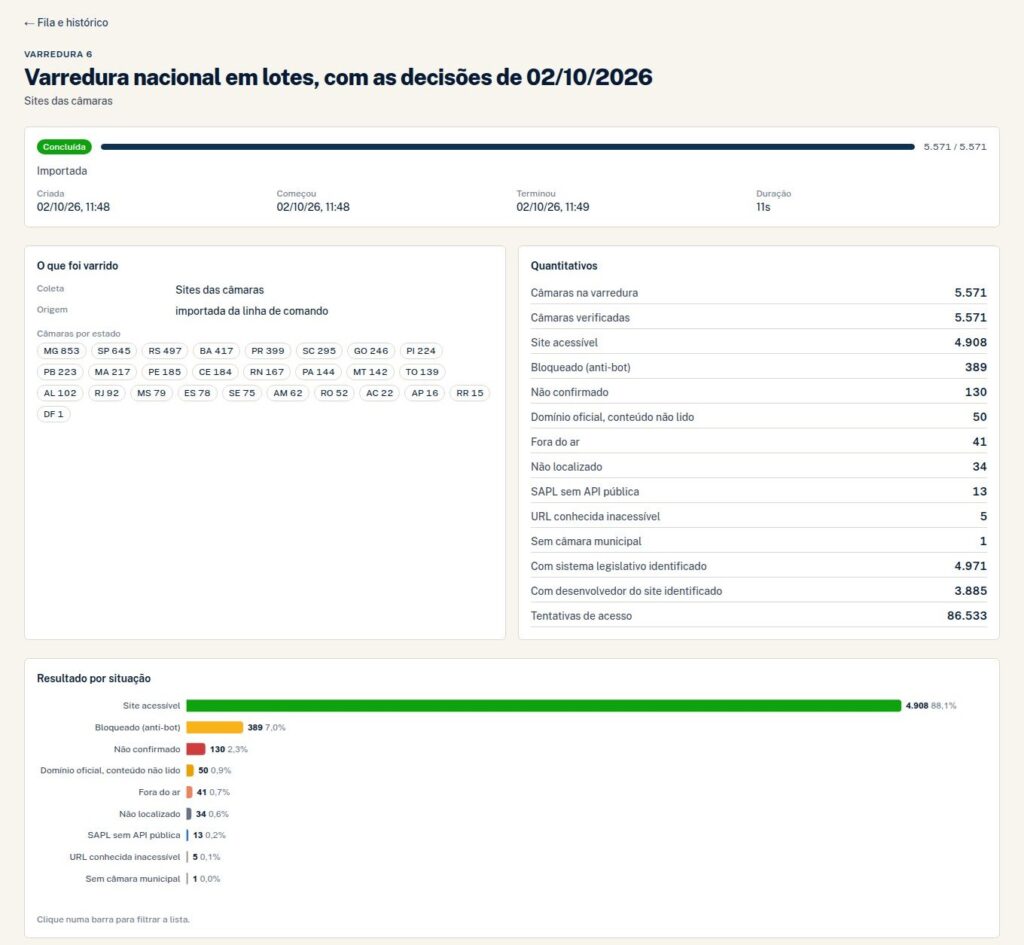This screenshot has height=945, width=1024.
Task: Select the ES 78 state chip
Action: pos(197,392)
